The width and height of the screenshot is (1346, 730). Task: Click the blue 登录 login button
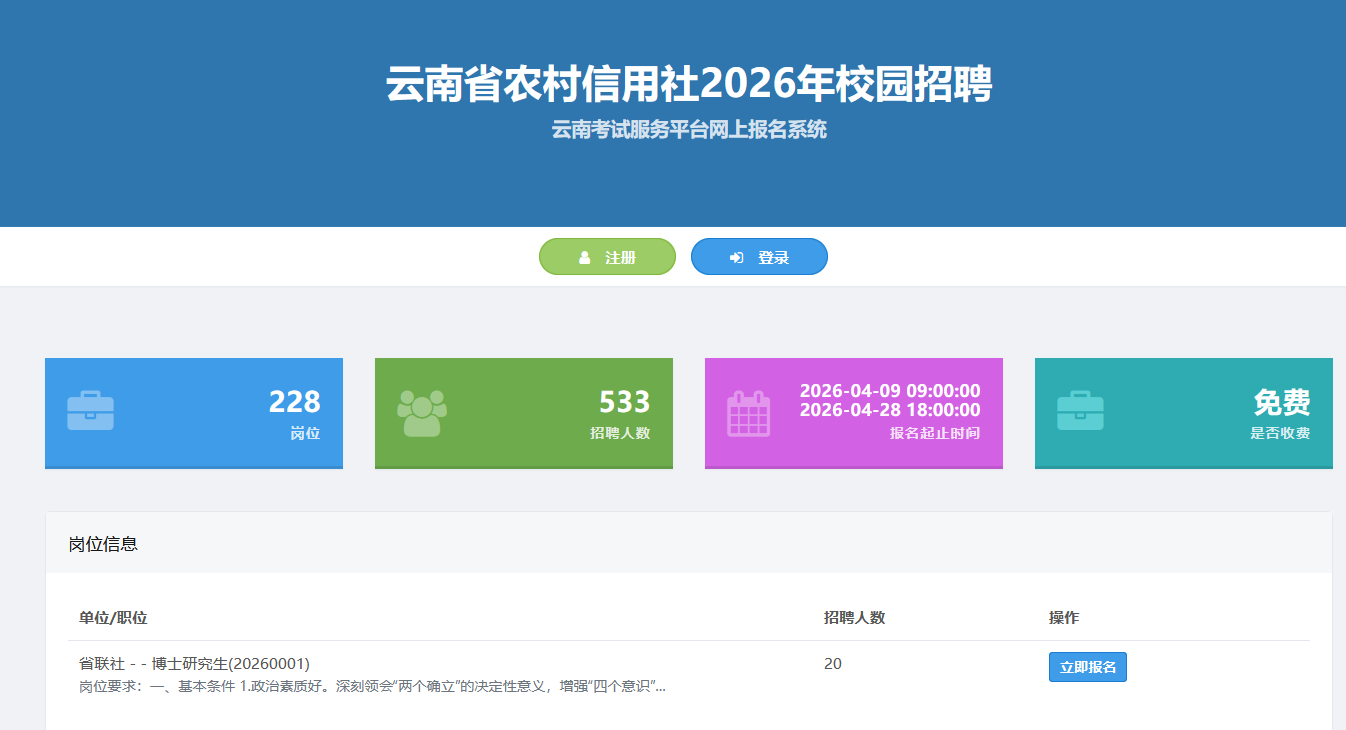[x=759, y=256]
